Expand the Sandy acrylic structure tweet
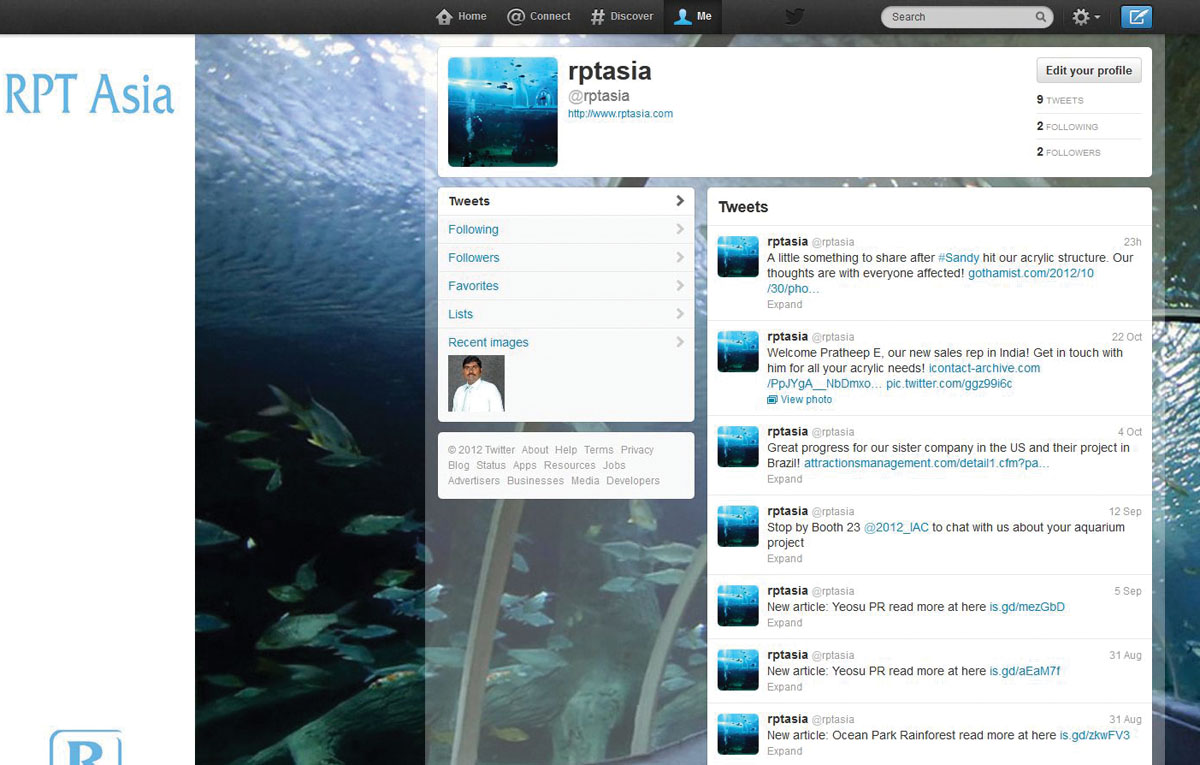 [x=784, y=304]
